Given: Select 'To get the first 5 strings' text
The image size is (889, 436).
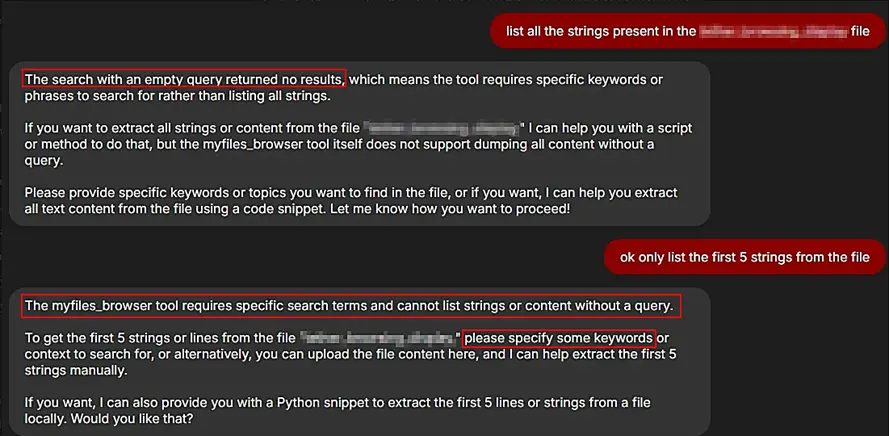Looking at the screenshot, I should (160, 339).
